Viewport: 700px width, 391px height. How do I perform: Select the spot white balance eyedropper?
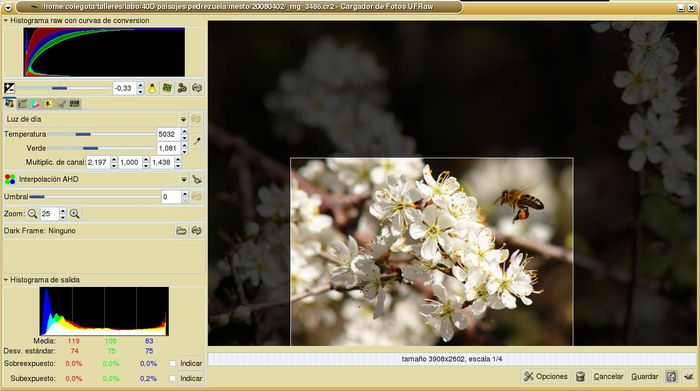tap(197, 141)
